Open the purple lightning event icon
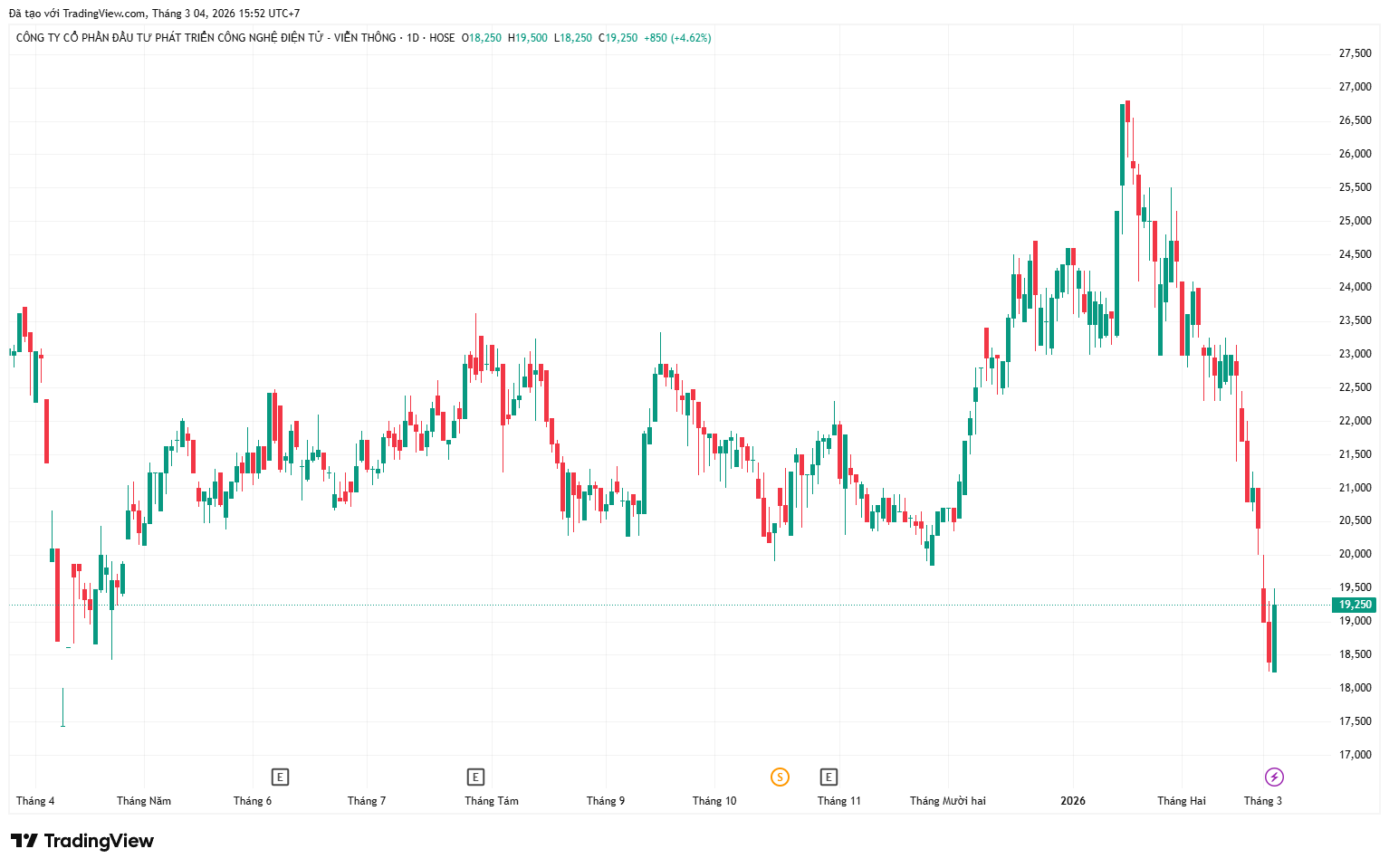The height and width of the screenshot is (868, 1389). 1274,777
